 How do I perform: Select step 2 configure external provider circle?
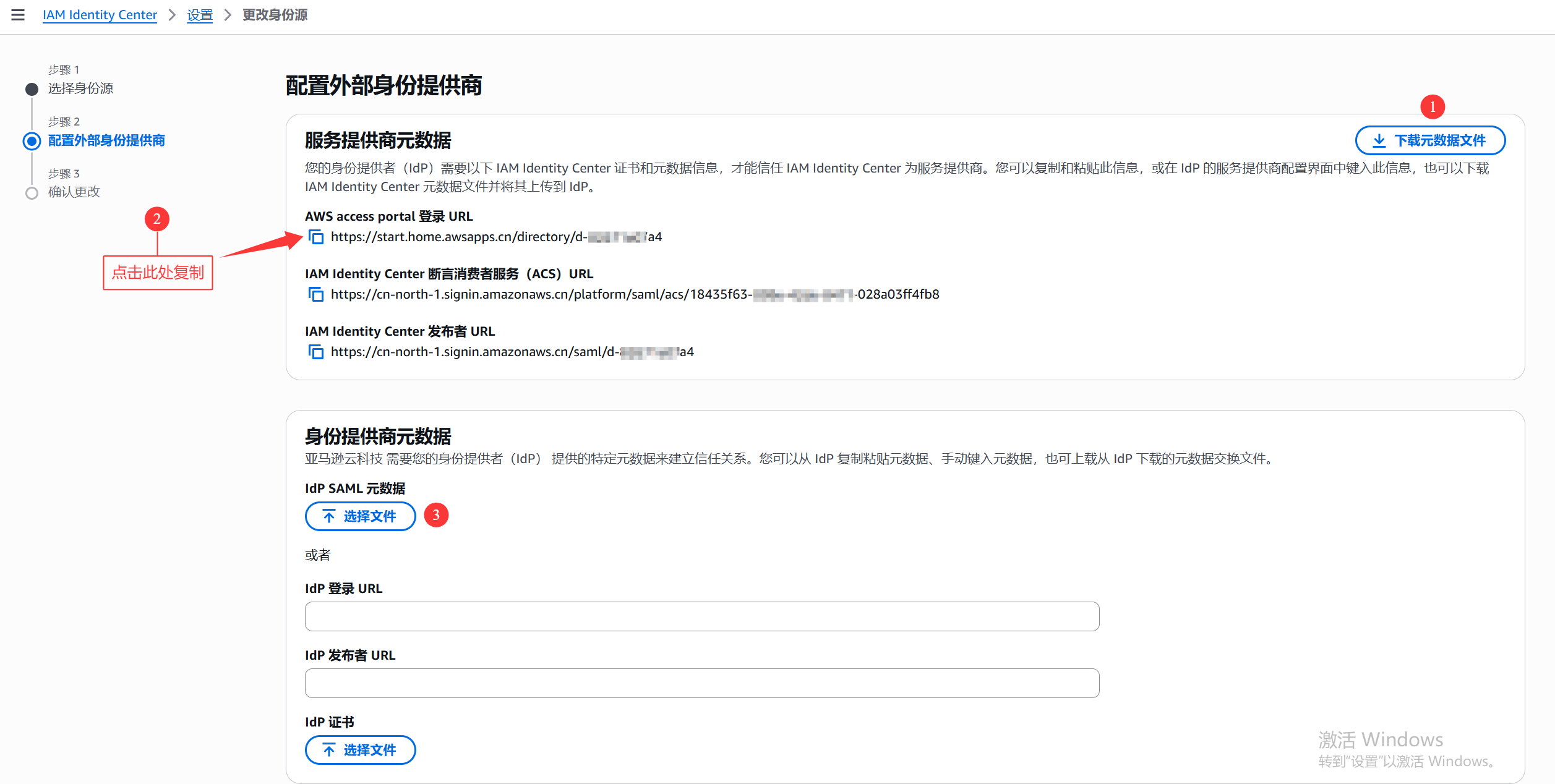click(x=32, y=141)
